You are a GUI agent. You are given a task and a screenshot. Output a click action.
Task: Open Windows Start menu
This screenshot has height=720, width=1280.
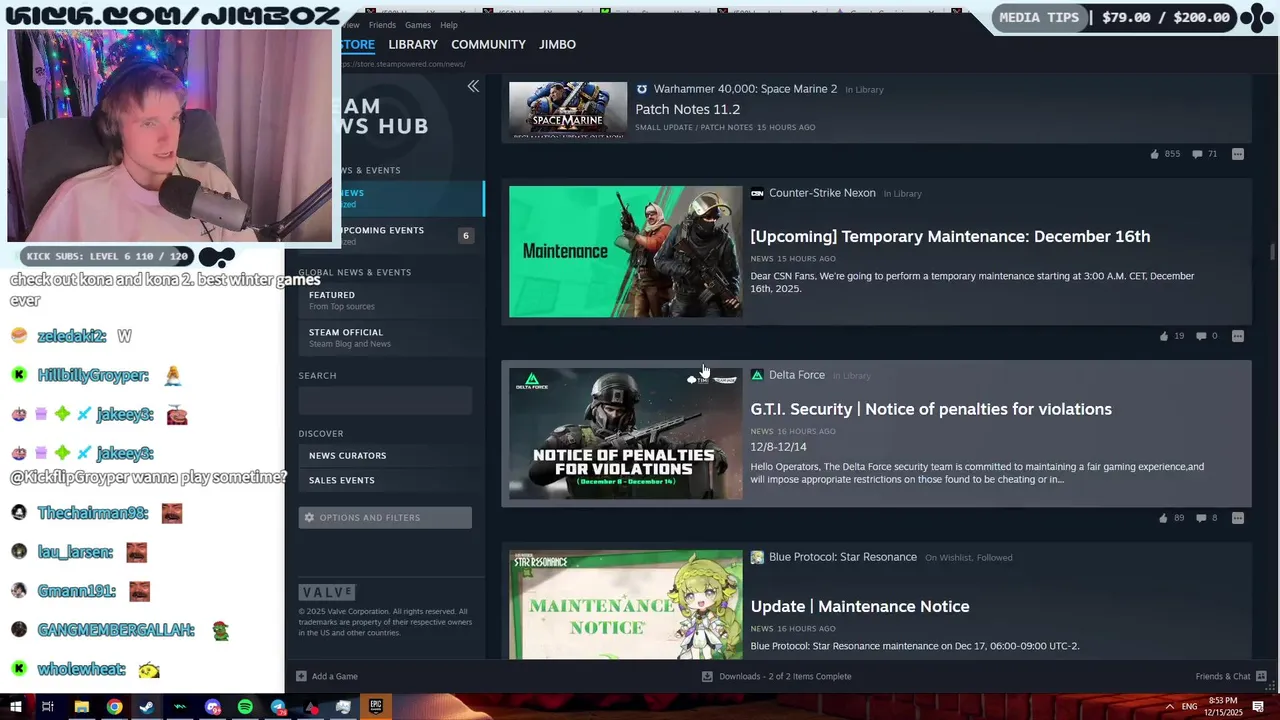pyautogui.click(x=15, y=707)
